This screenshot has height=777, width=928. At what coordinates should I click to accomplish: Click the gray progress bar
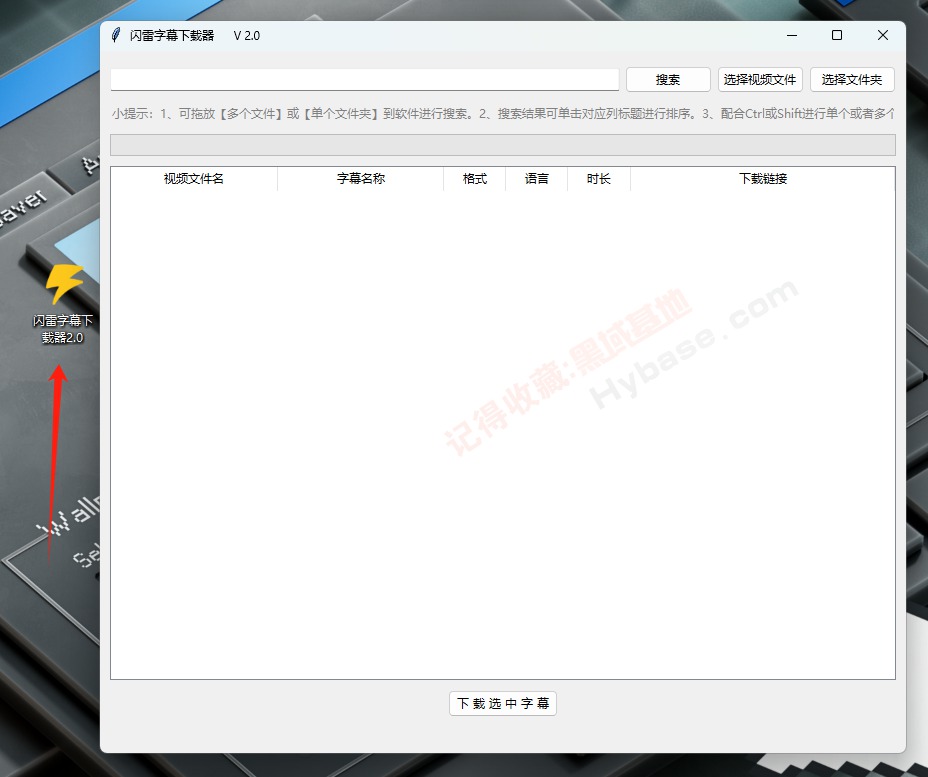click(503, 145)
